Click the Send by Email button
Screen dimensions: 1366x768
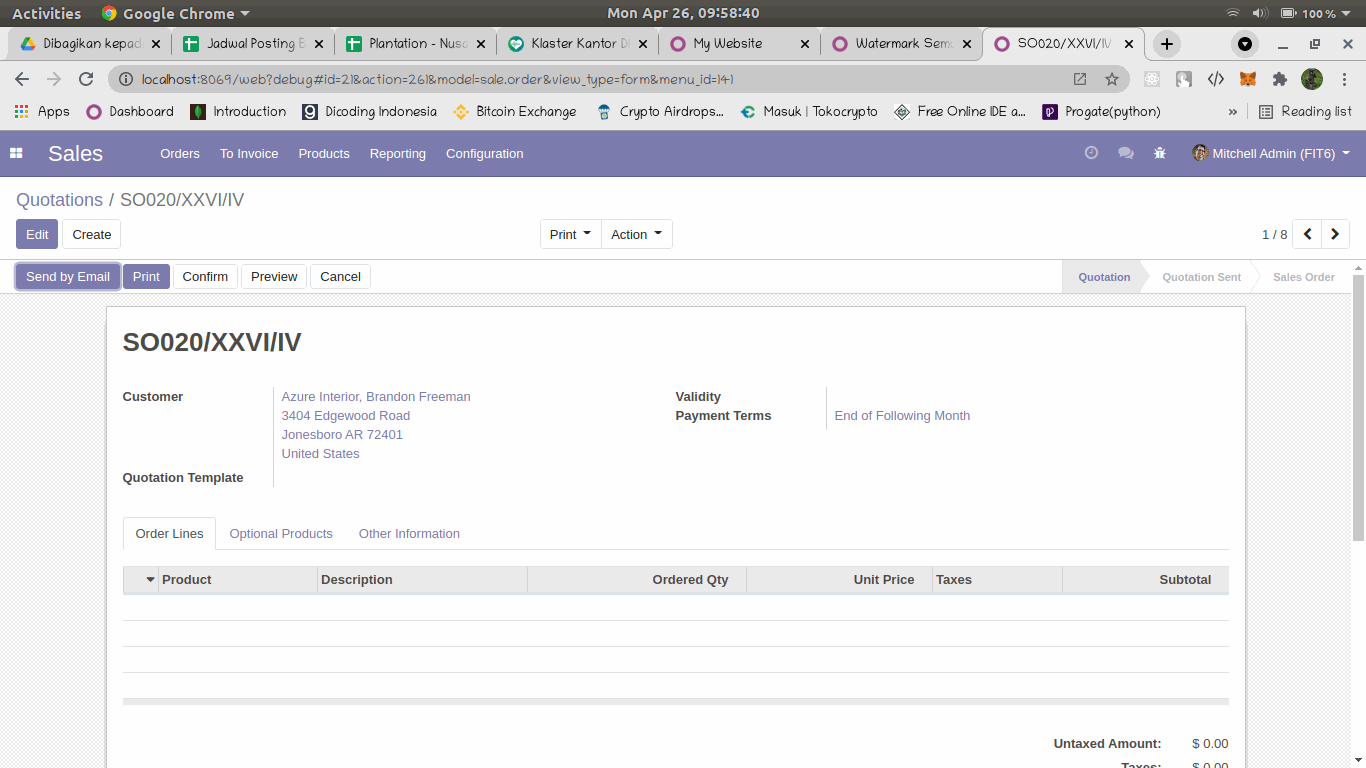coord(68,277)
